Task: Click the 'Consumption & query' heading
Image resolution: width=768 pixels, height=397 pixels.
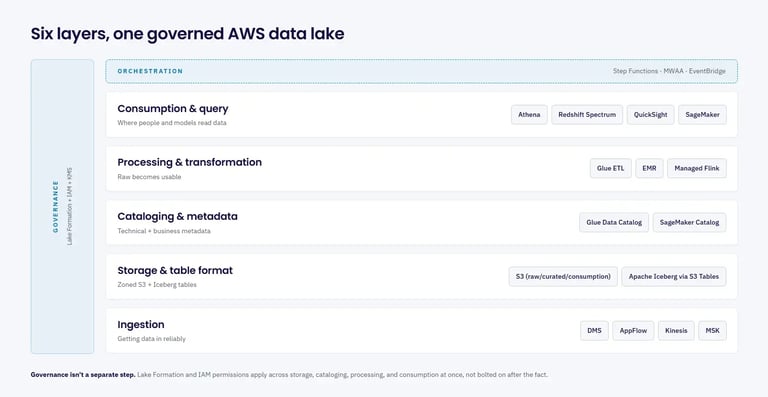Action: pyautogui.click(x=173, y=109)
